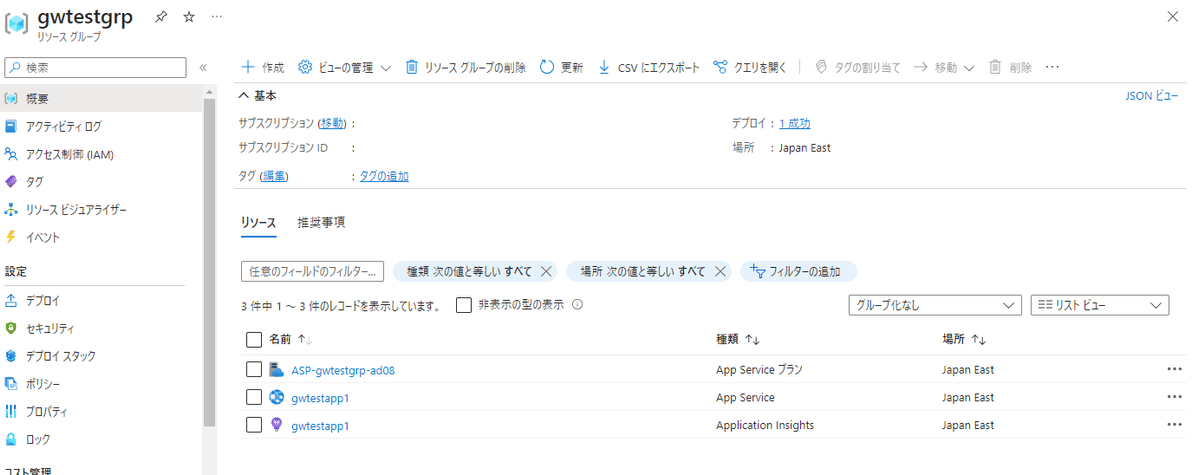Viewport: 1200px width, 475px height.
Task: Collapse the 基本 essentials section
Action: click(257, 95)
